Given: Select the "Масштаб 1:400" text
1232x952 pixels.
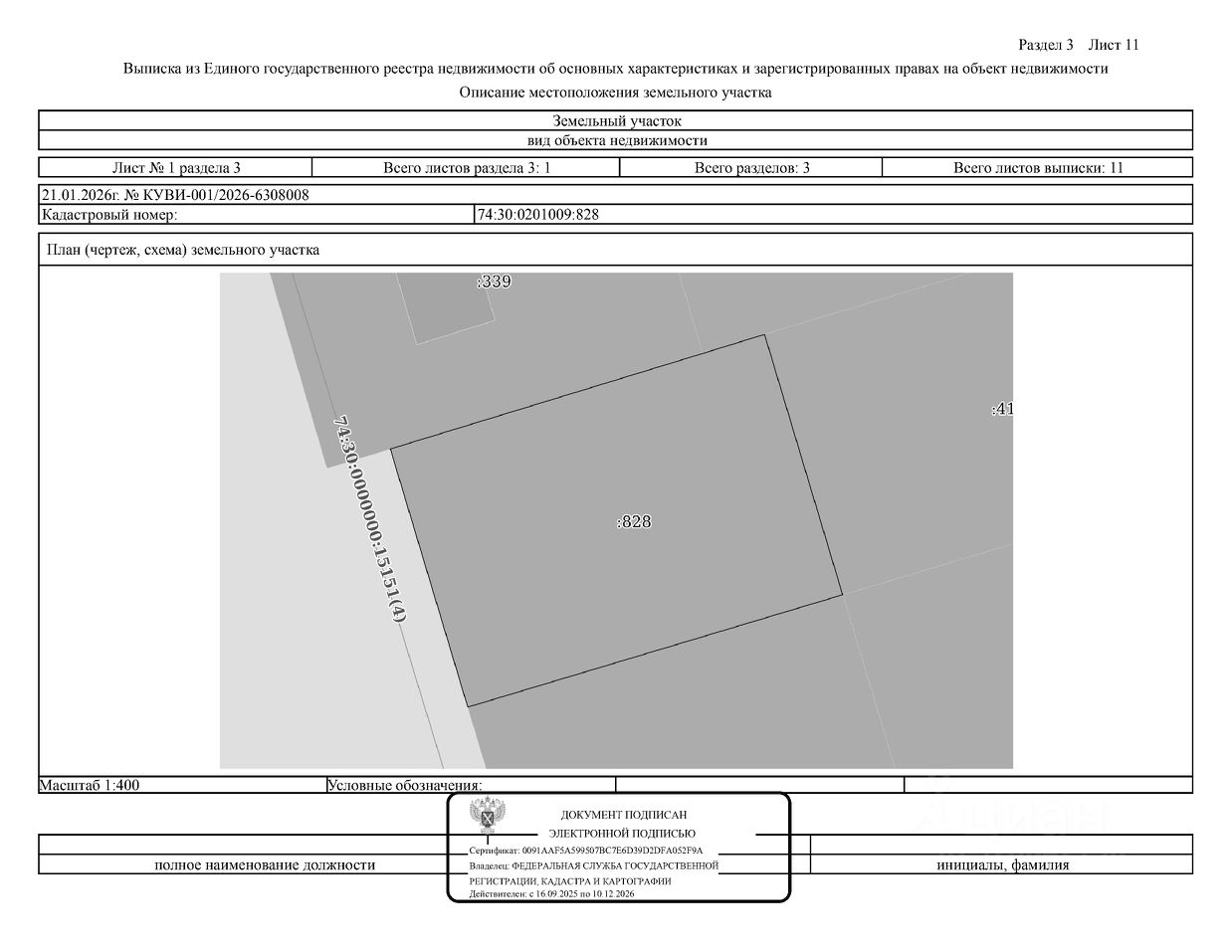Looking at the screenshot, I should (x=90, y=785).
